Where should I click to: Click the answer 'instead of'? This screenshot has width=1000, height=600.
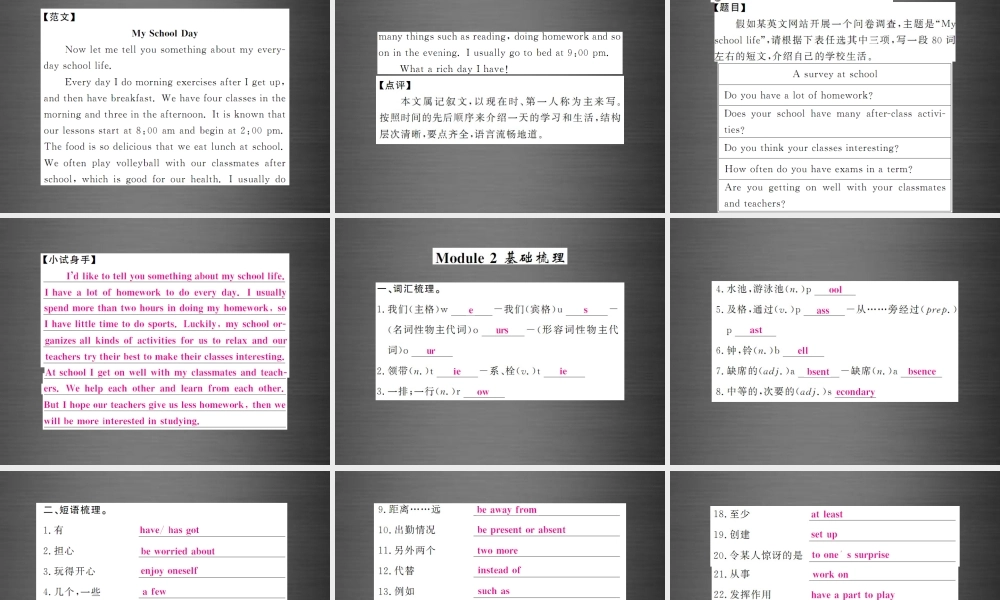coord(499,570)
